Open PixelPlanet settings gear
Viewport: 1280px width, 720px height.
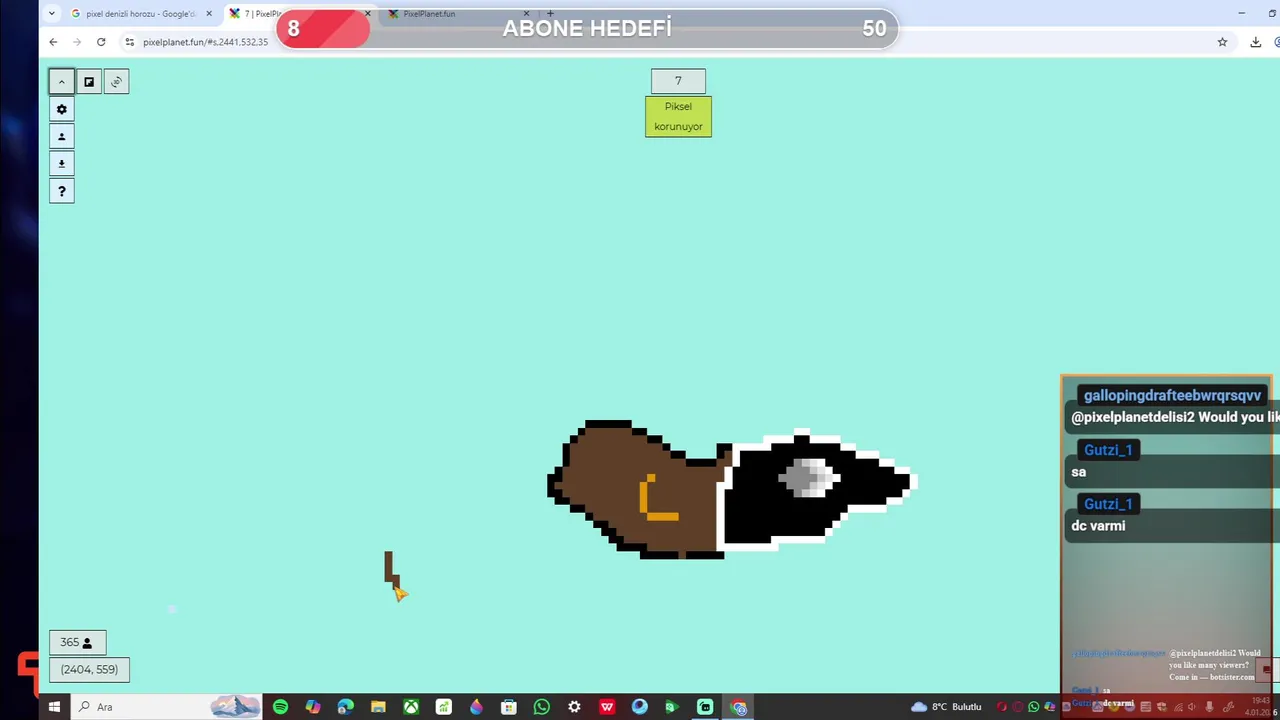coord(61,109)
